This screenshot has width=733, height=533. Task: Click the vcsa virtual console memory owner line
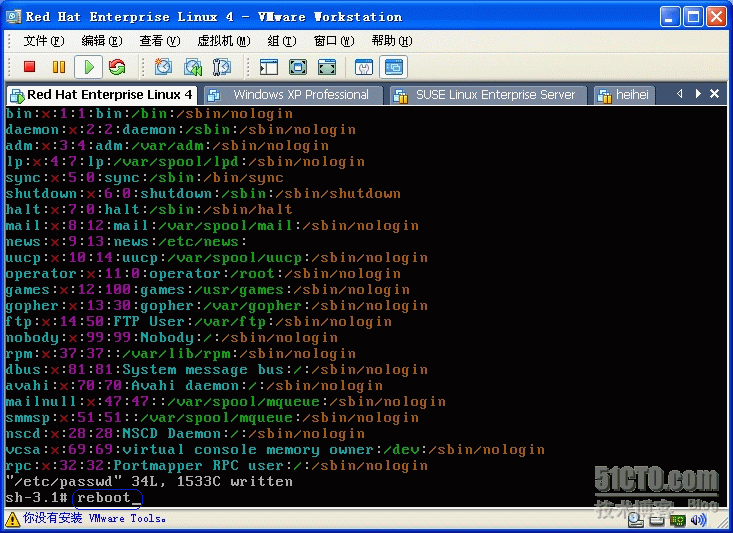click(x=275, y=450)
